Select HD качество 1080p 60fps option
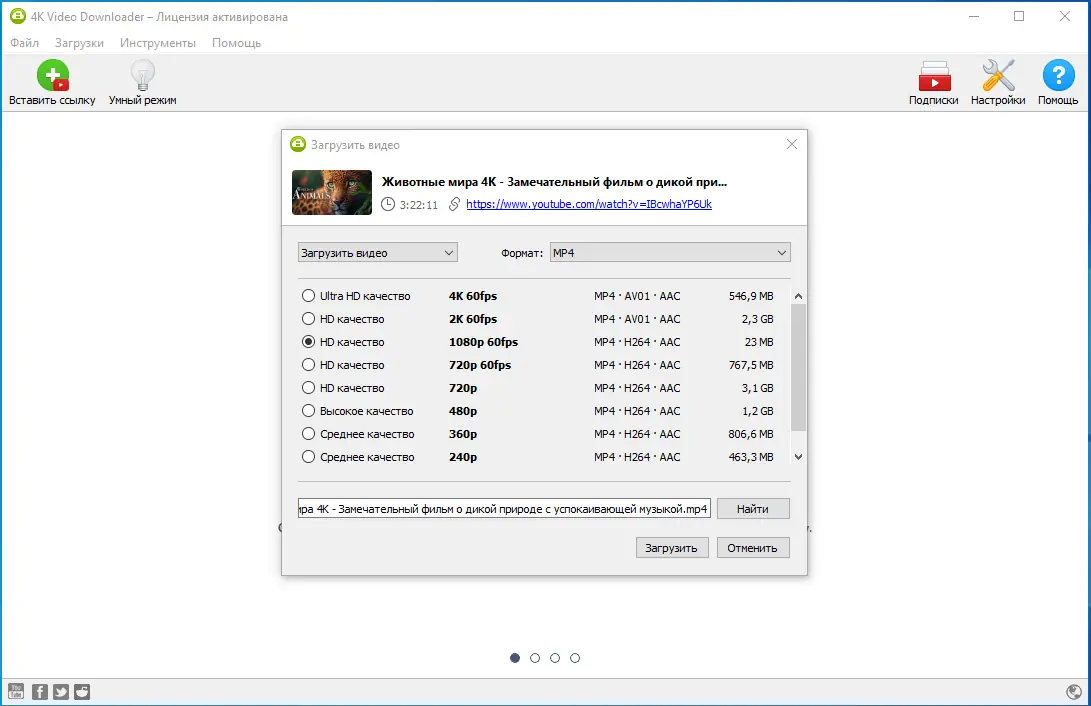The height and width of the screenshot is (706, 1091). pyautogui.click(x=308, y=342)
